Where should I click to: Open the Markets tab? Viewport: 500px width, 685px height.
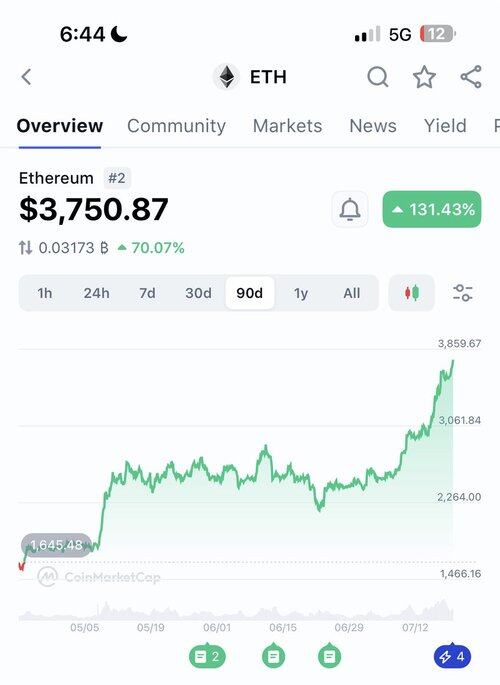(287, 126)
